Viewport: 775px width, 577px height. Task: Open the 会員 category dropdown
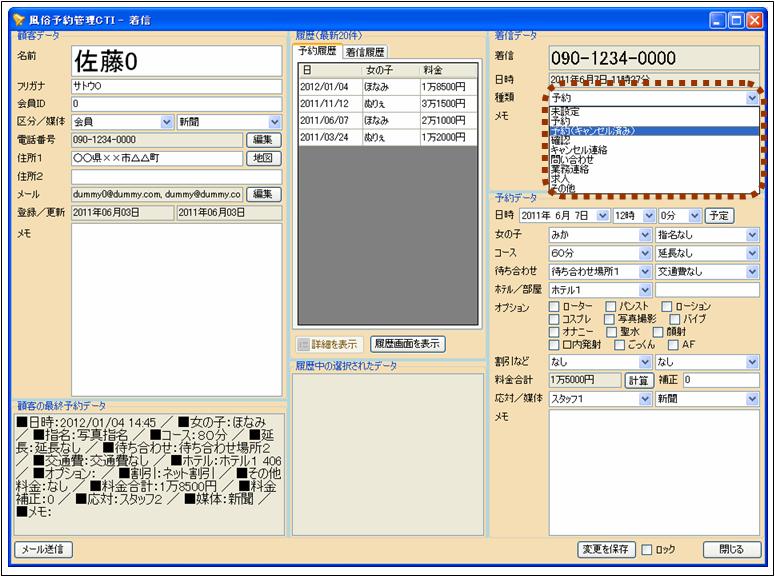coord(166,122)
